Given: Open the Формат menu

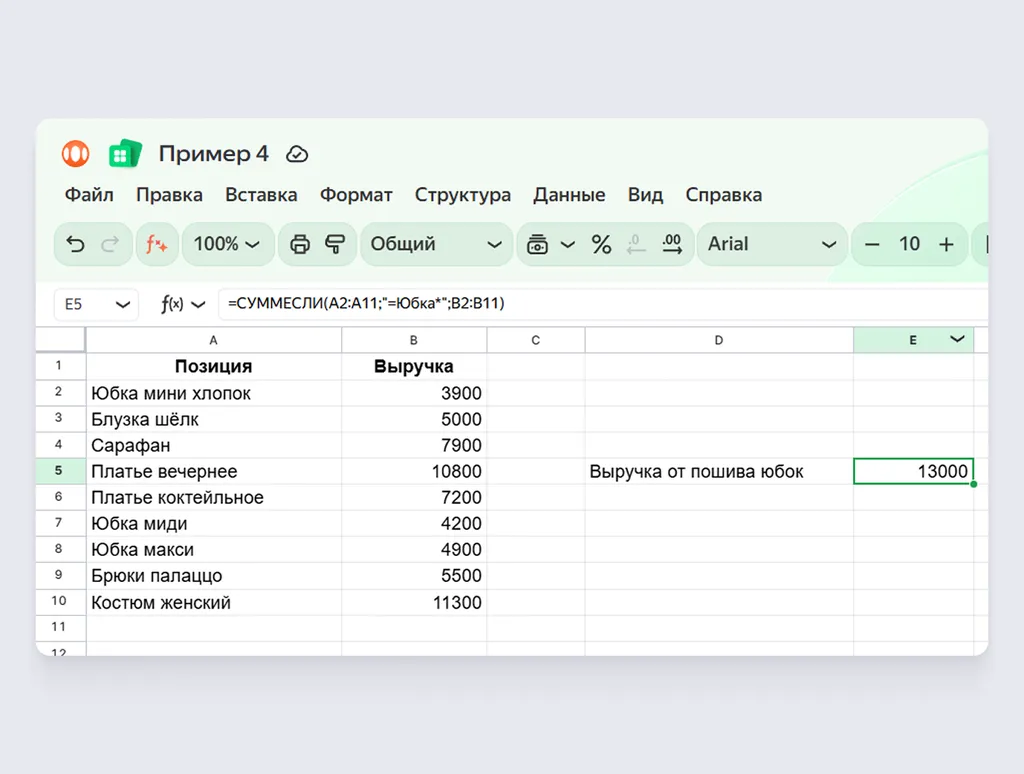Looking at the screenshot, I should coord(356,195).
